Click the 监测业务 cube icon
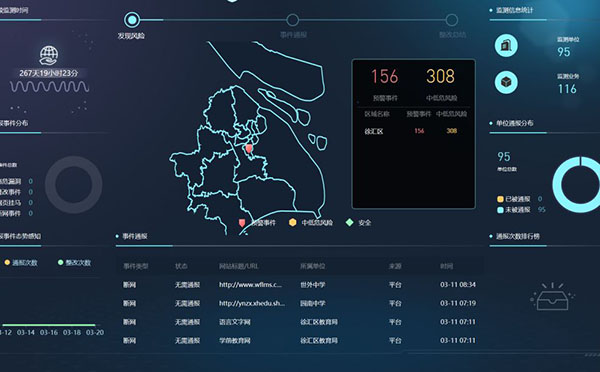 pyautogui.click(x=506, y=82)
